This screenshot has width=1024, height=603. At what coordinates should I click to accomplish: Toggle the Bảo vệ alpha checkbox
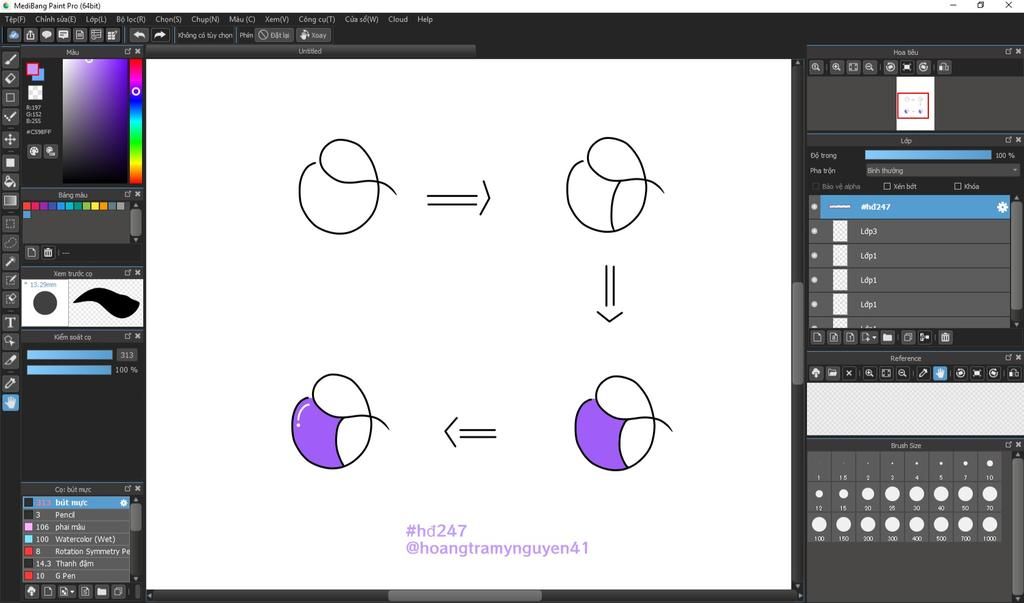point(815,187)
